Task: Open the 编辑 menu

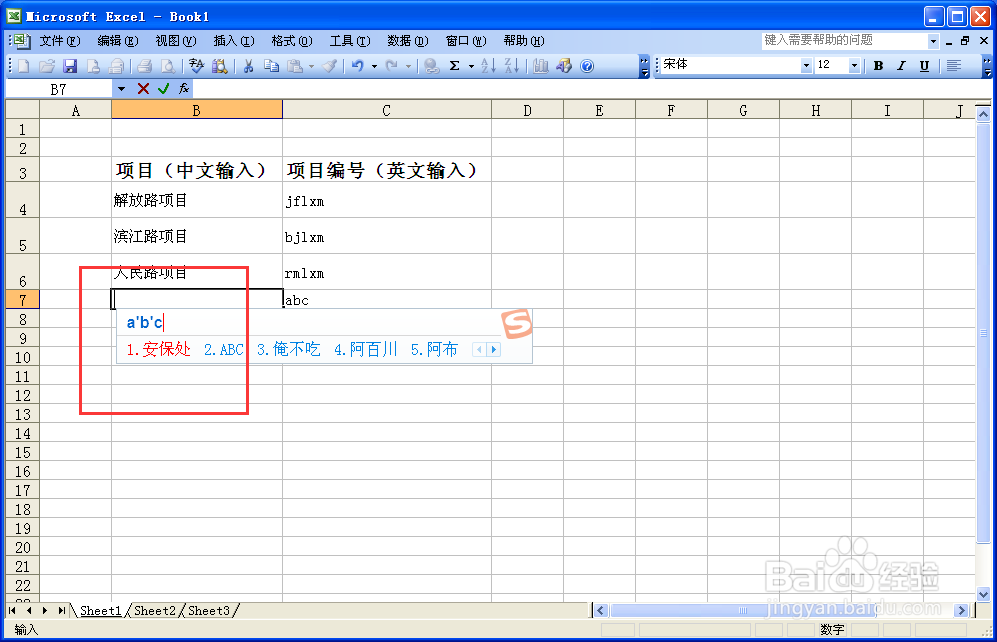Action: pyautogui.click(x=118, y=41)
